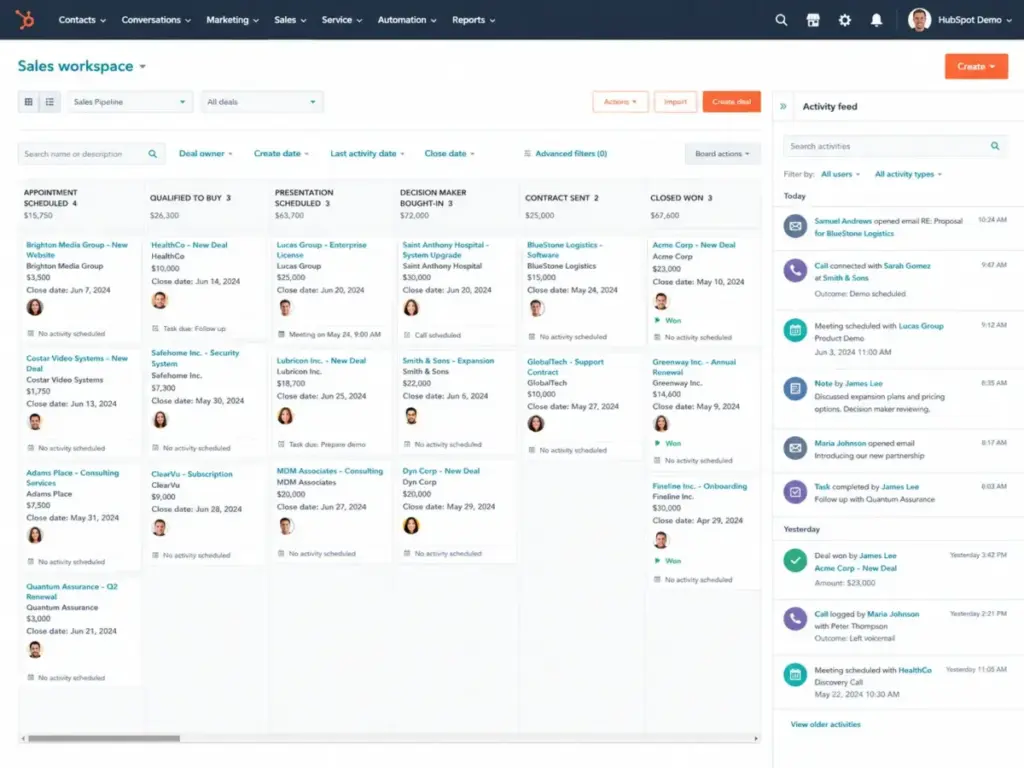Collapse the Activity feed panel arrows

click(x=783, y=106)
